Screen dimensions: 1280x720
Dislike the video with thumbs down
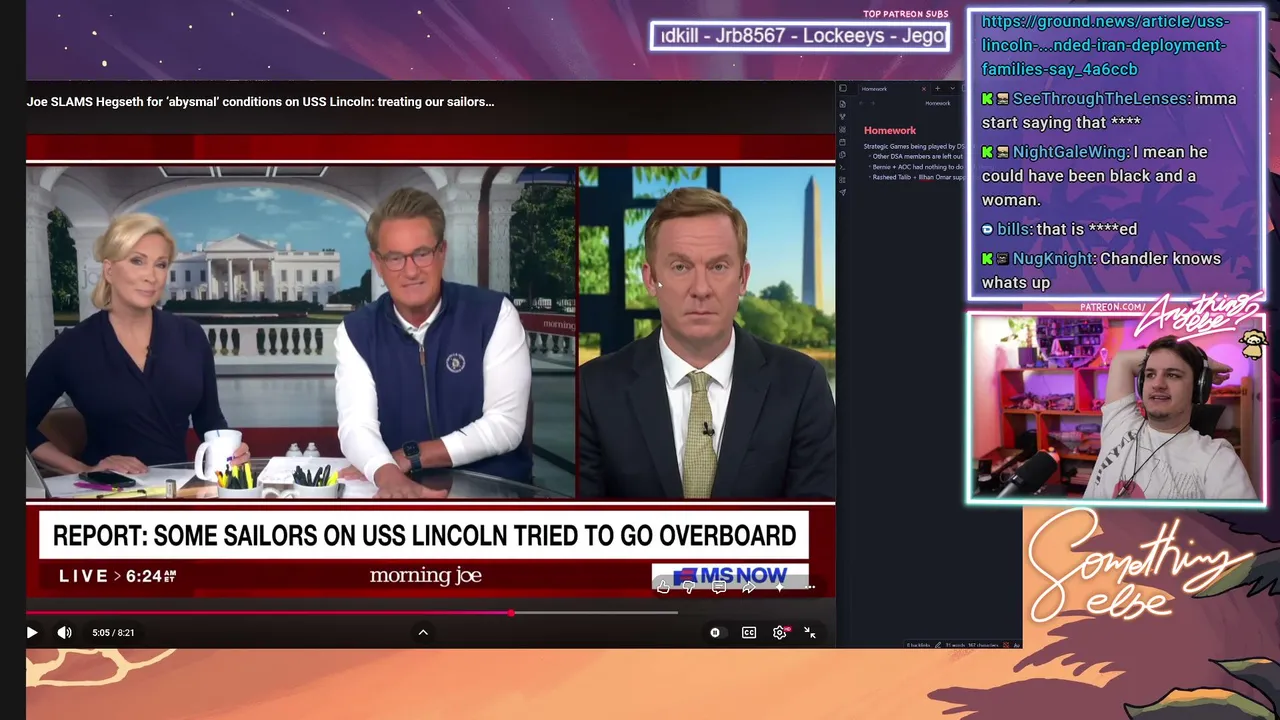[x=689, y=587]
